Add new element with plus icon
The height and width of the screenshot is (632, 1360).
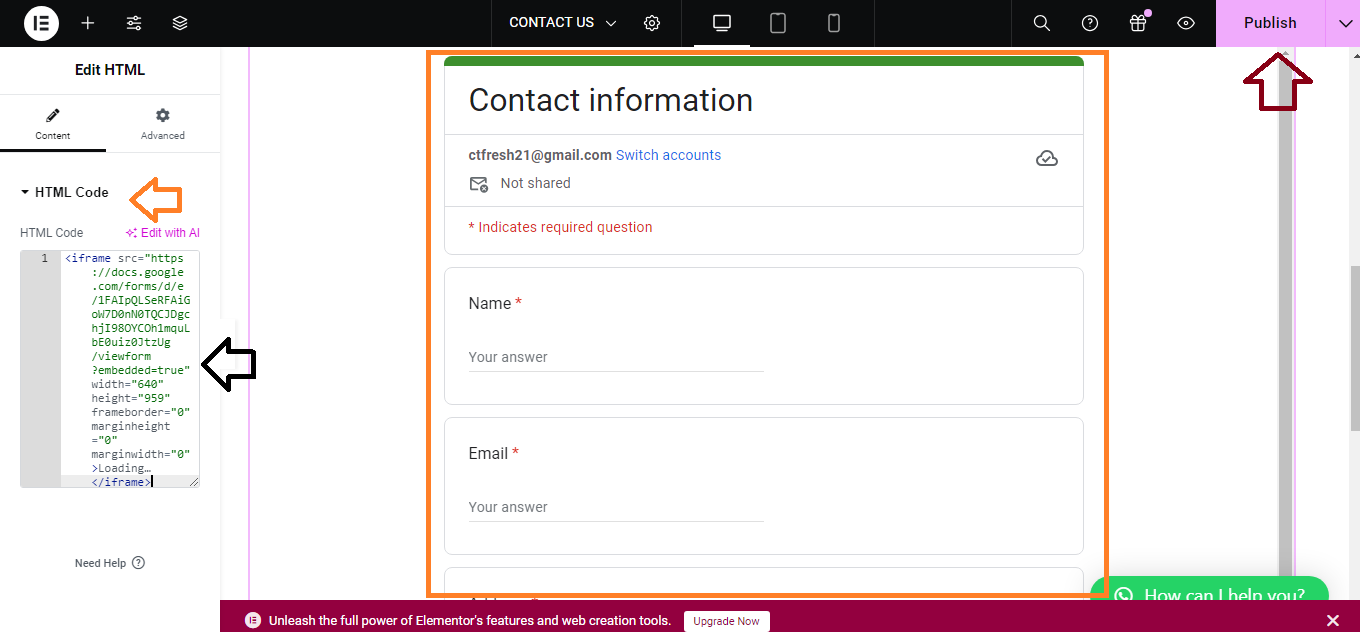coord(88,23)
